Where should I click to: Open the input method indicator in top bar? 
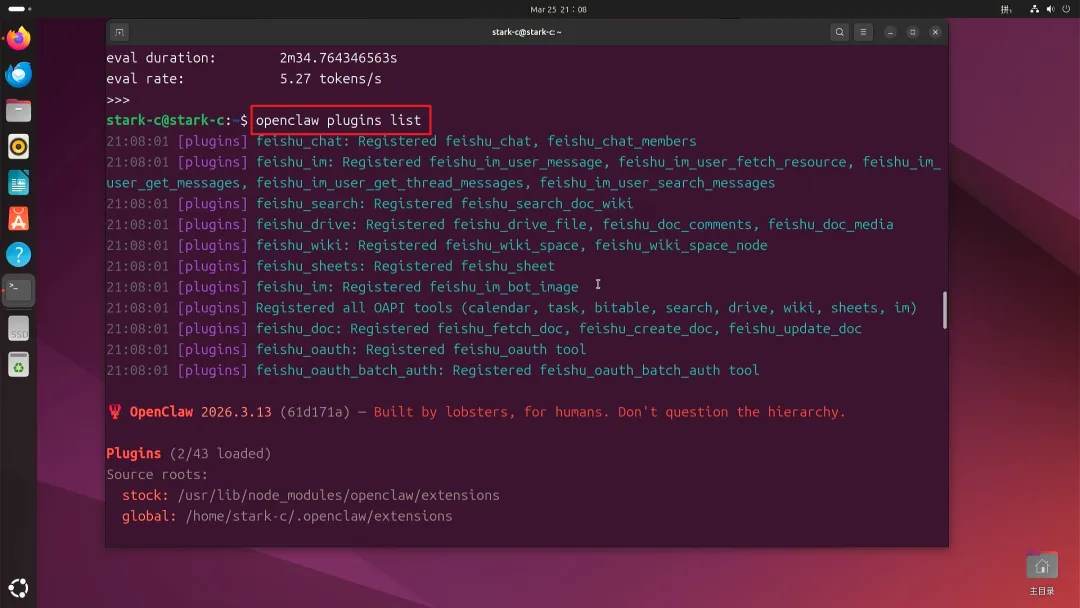point(1006,10)
